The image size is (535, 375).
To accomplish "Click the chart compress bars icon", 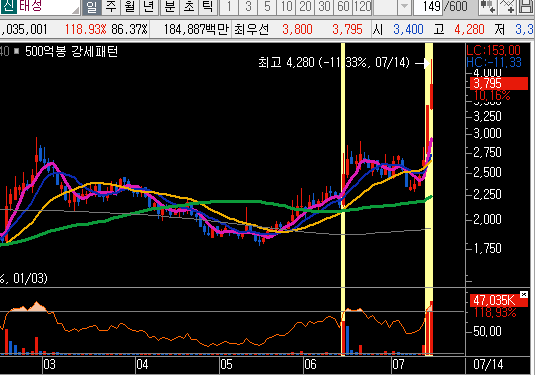I will (x=488, y=7).
